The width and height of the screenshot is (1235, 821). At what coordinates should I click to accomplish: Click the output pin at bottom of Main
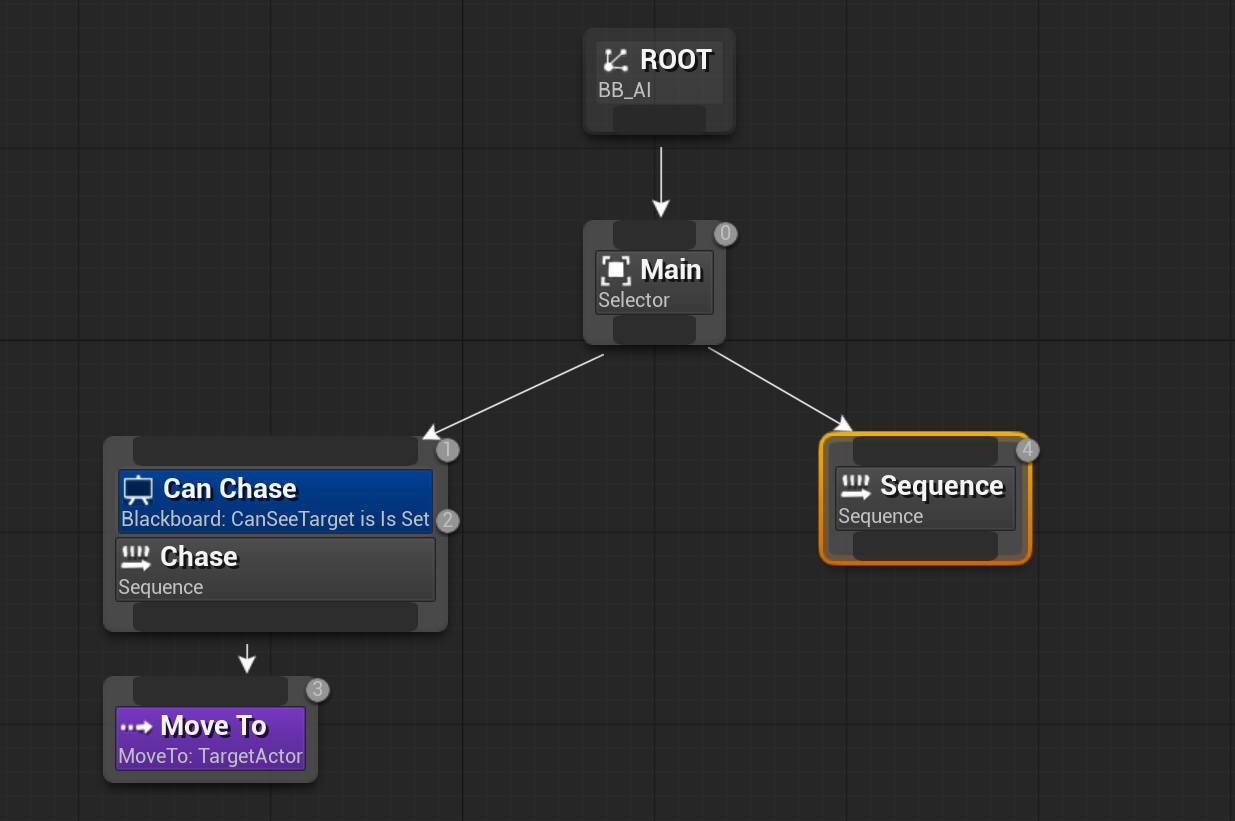point(655,329)
